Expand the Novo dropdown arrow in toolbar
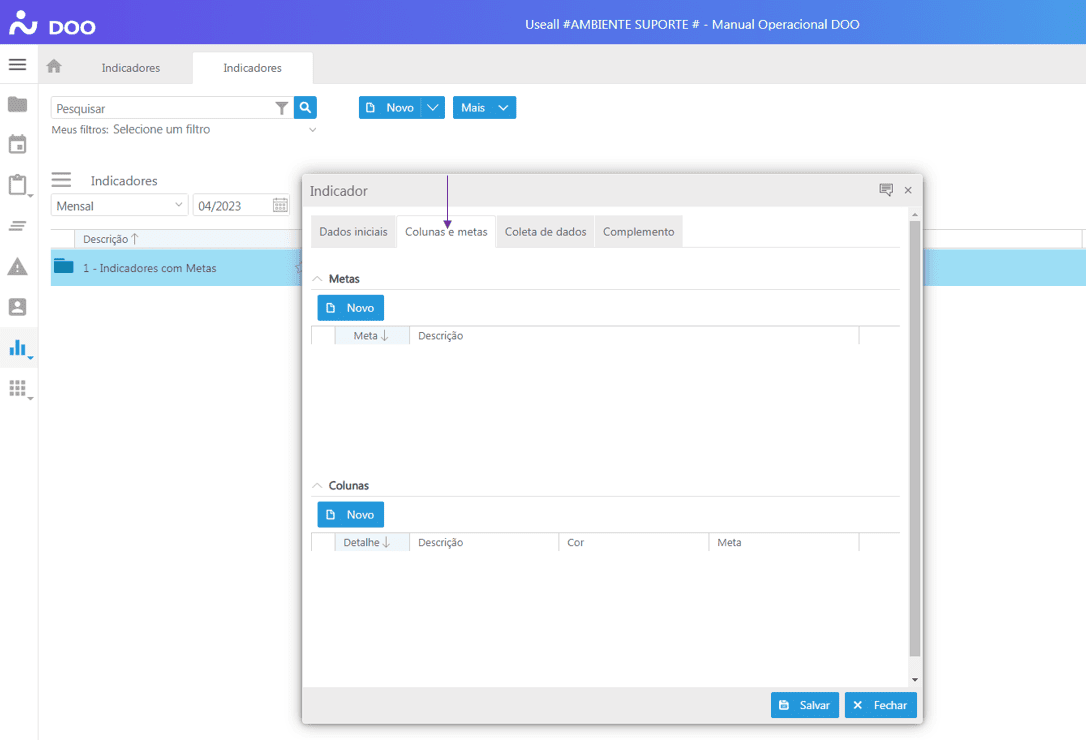This screenshot has height=740, width=1086. tap(433, 107)
